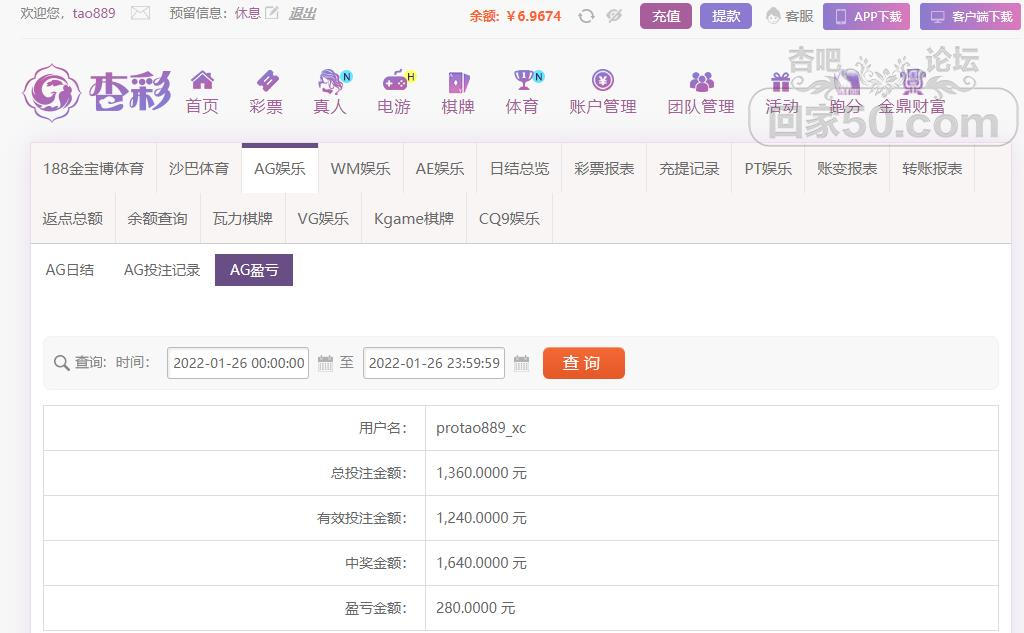1024x633 pixels.
Task: Click the 充值 recharge button
Action: [665, 16]
